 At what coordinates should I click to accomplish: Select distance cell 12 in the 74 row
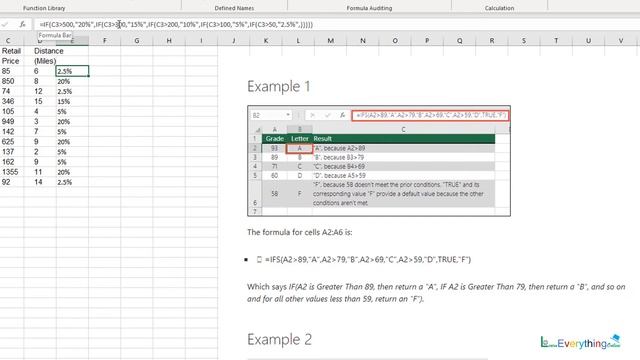(40, 91)
